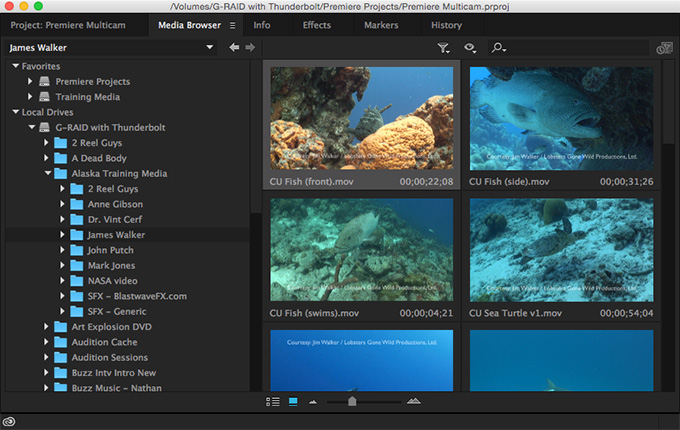The width and height of the screenshot is (680, 430).
Task: Select the Audition Sessions folder icon
Action: click(x=61, y=357)
